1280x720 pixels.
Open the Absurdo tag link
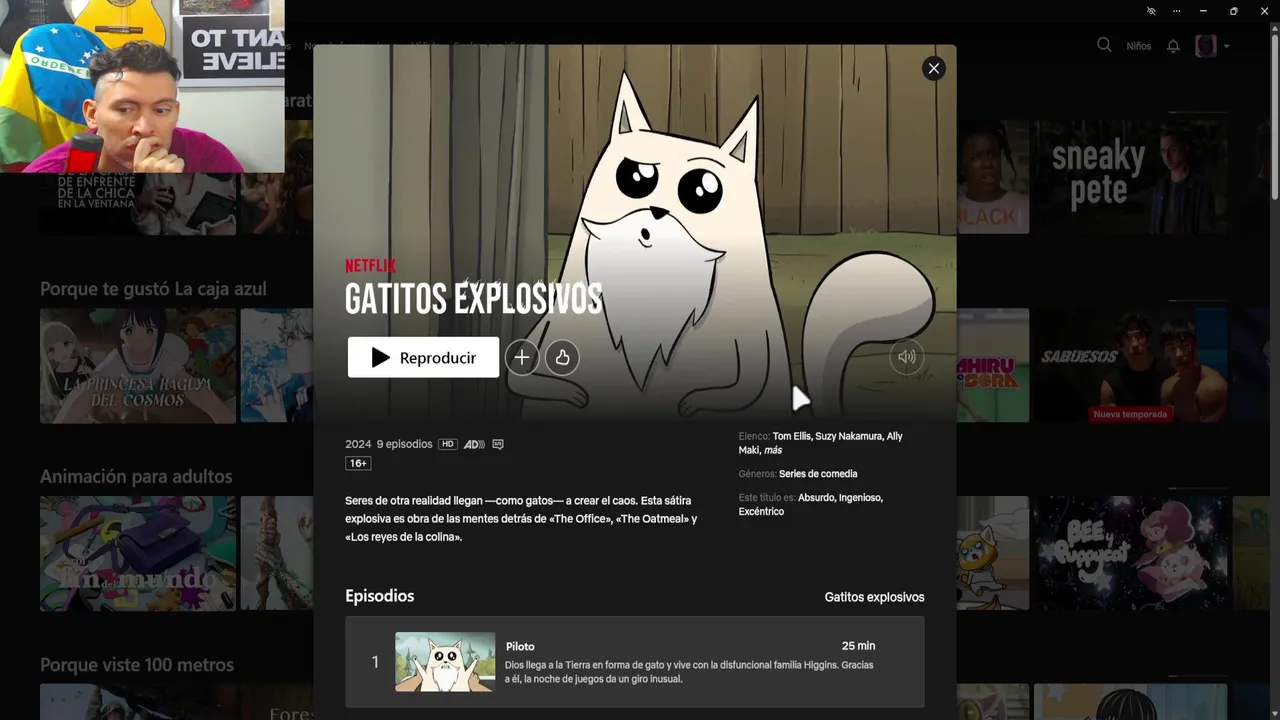tap(816, 497)
